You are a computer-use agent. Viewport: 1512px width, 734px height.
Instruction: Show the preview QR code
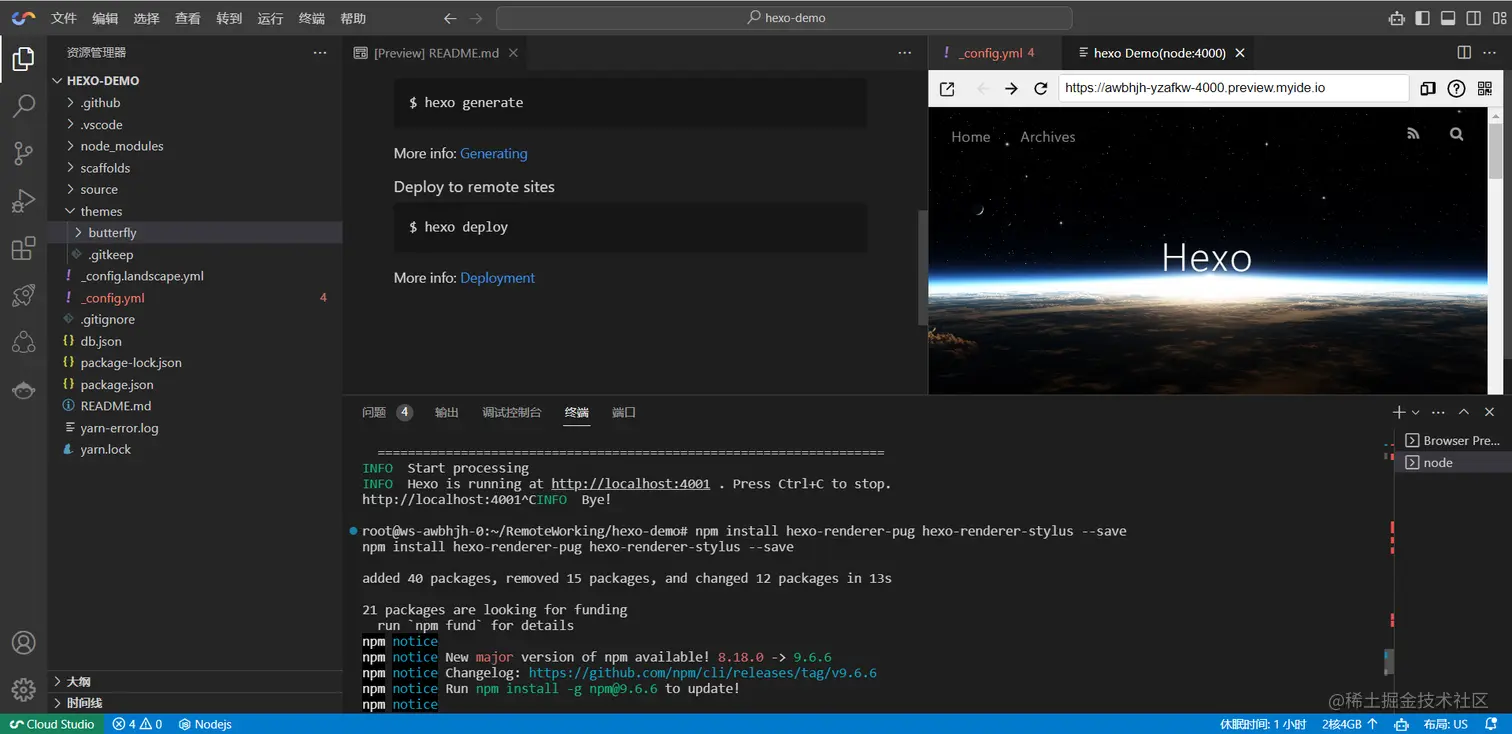click(1484, 88)
